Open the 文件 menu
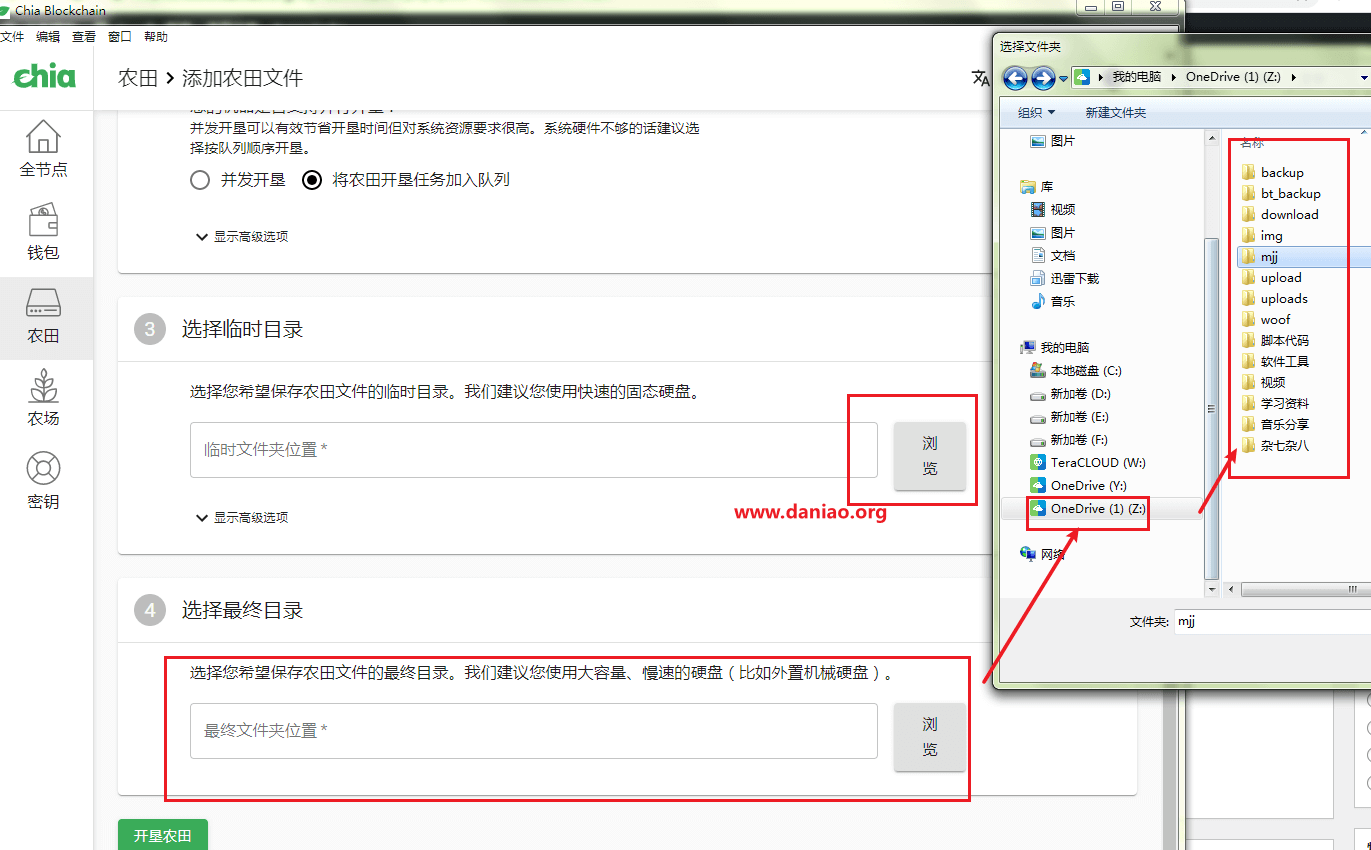 pos(11,37)
